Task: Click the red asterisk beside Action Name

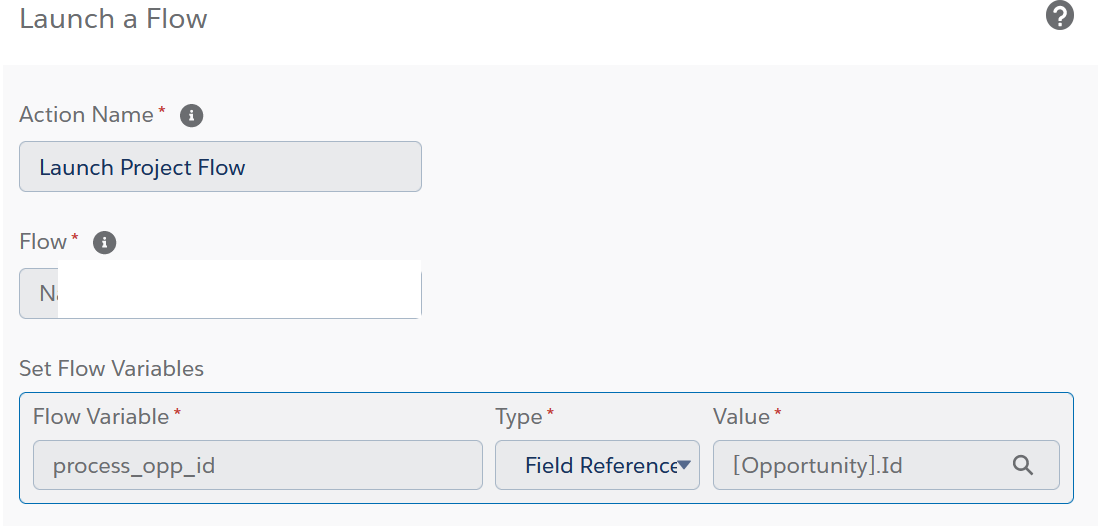Action: [x=161, y=110]
